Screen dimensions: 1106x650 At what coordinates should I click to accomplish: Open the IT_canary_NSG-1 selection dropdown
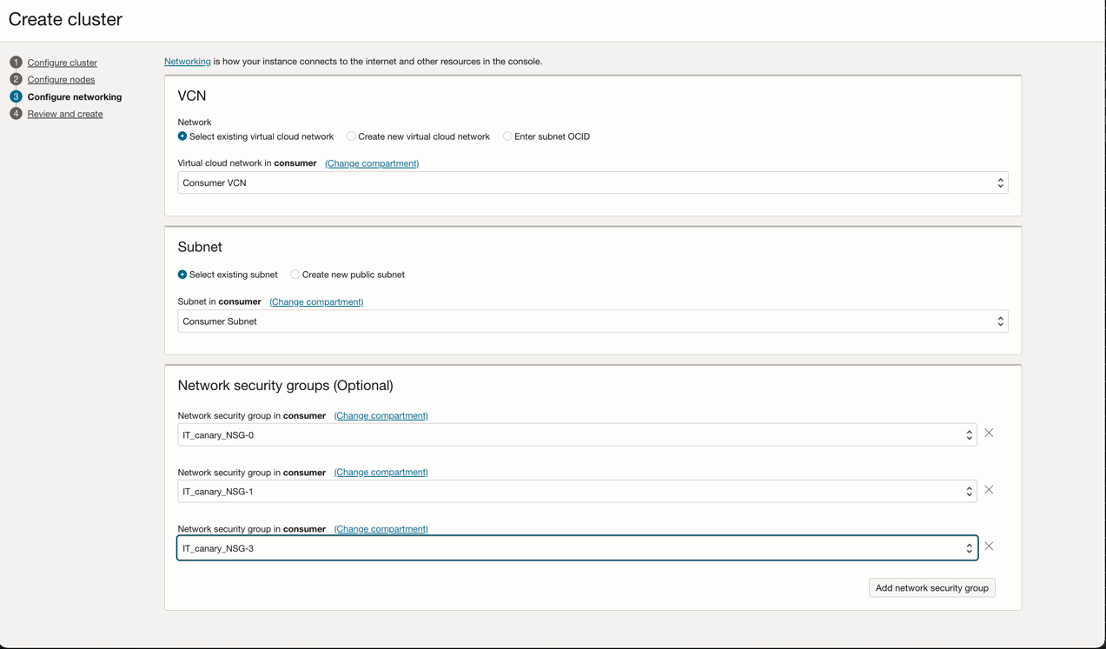[968, 490]
